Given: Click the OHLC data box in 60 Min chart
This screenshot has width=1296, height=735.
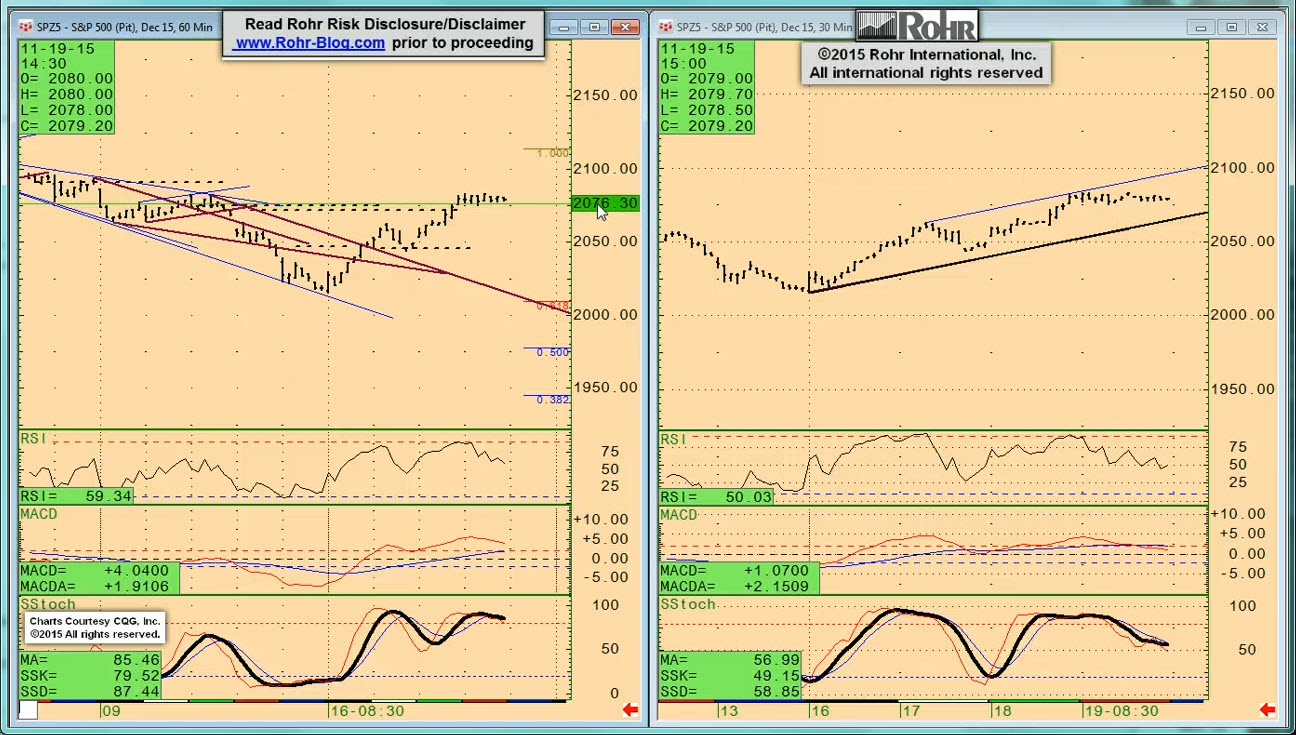Looking at the screenshot, I should [x=66, y=87].
